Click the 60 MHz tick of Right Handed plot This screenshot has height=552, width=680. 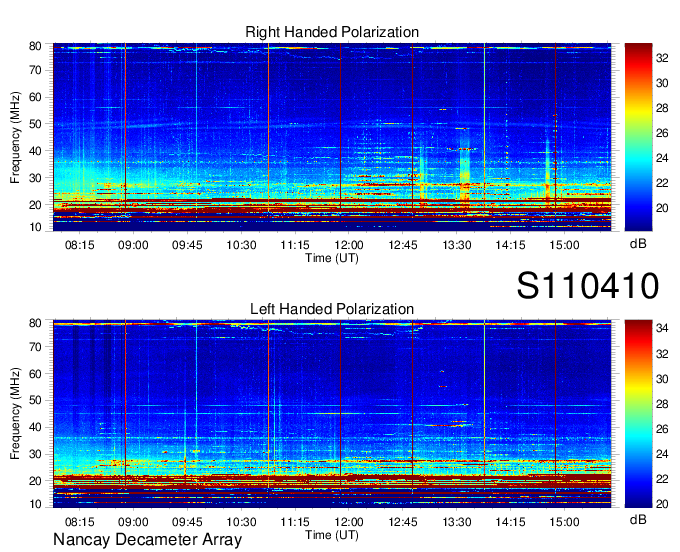[x=35, y=97]
